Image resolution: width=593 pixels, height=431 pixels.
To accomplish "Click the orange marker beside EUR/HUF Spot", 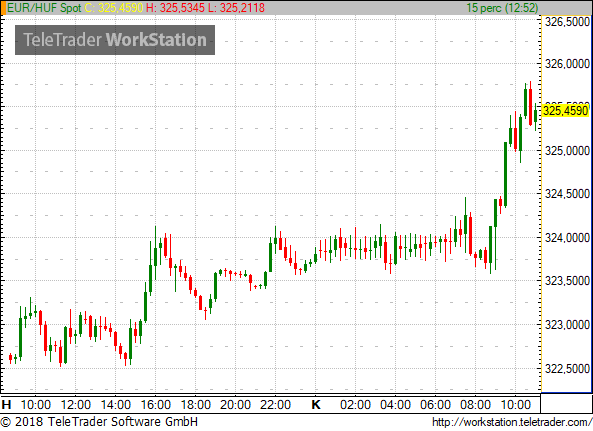I will click(x=3, y=8).
